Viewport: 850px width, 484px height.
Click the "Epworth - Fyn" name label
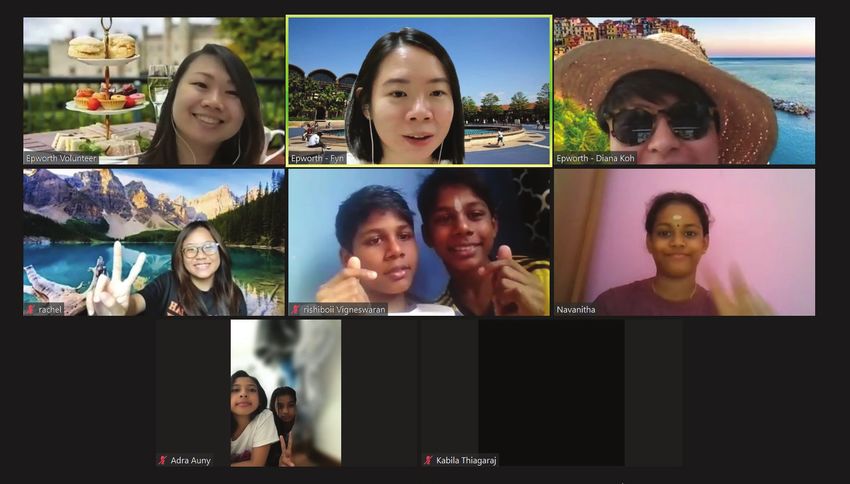tap(318, 159)
